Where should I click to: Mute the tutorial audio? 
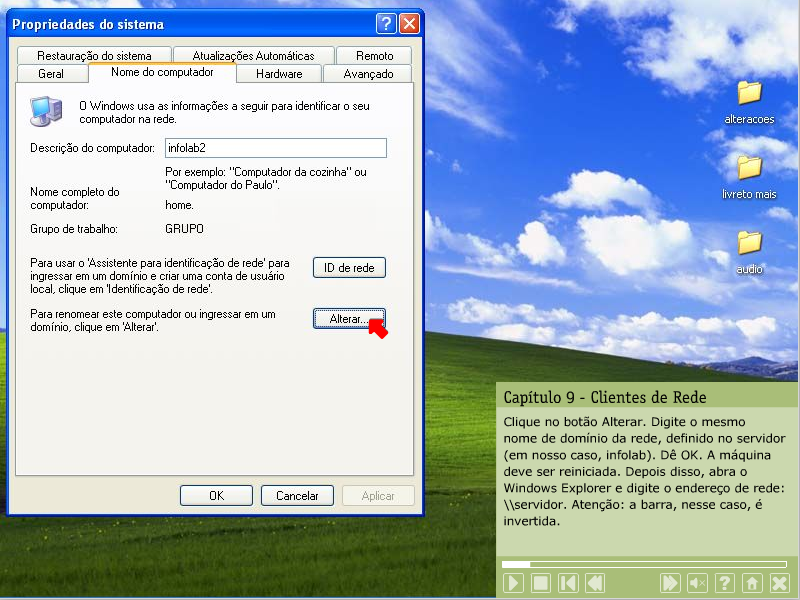click(698, 583)
